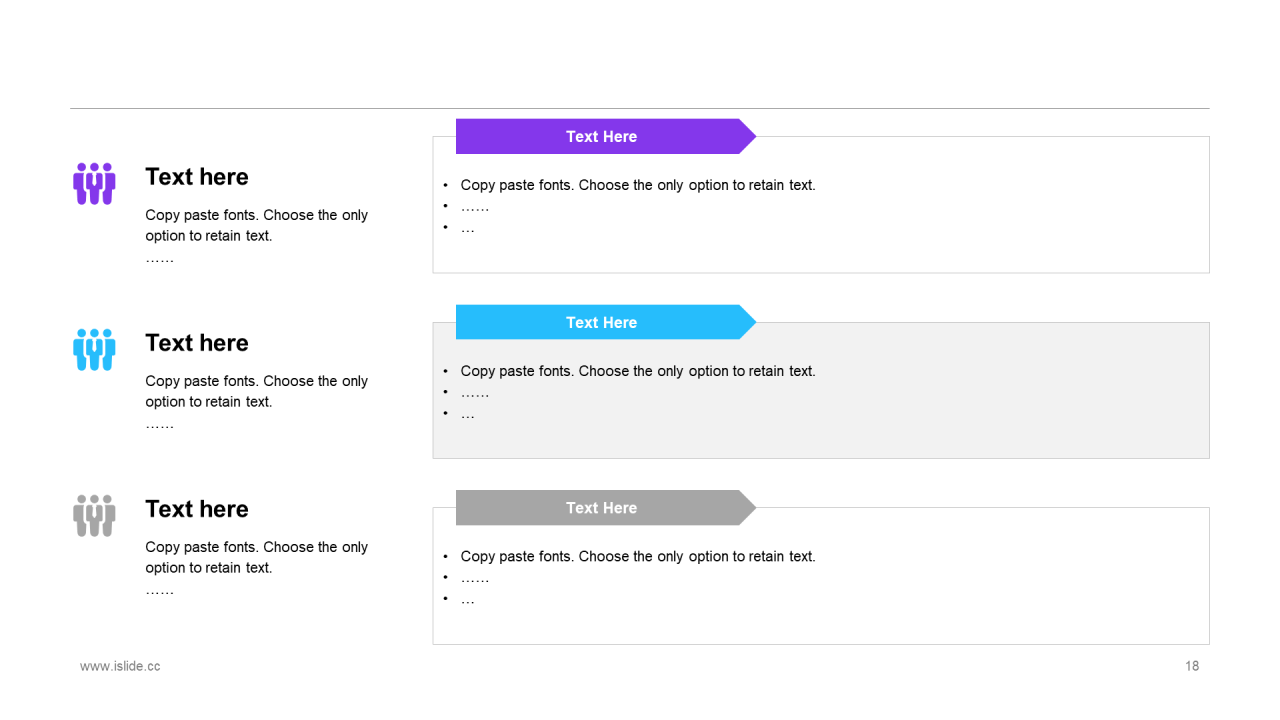This screenshot has width=1280, height=720.
Task: Select the gray 'Text Here' arrow banner
Action: click(606, 508)
